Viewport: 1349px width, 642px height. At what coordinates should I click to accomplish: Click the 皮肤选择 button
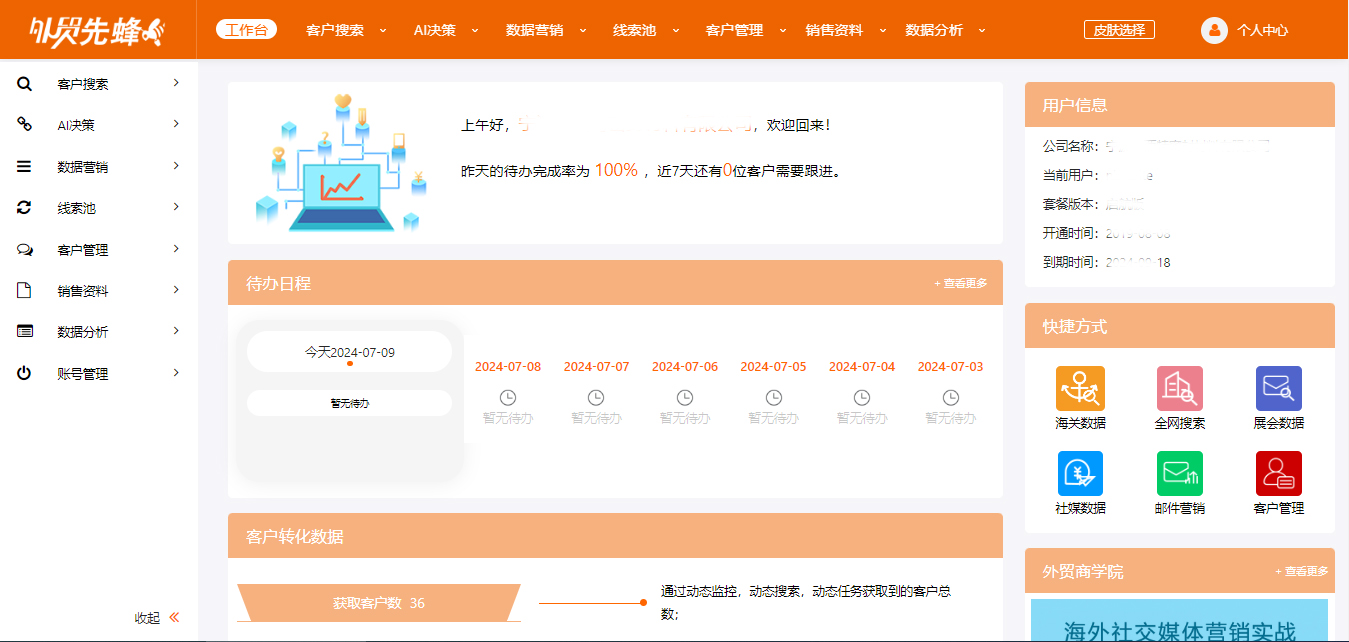[1119, 30]
